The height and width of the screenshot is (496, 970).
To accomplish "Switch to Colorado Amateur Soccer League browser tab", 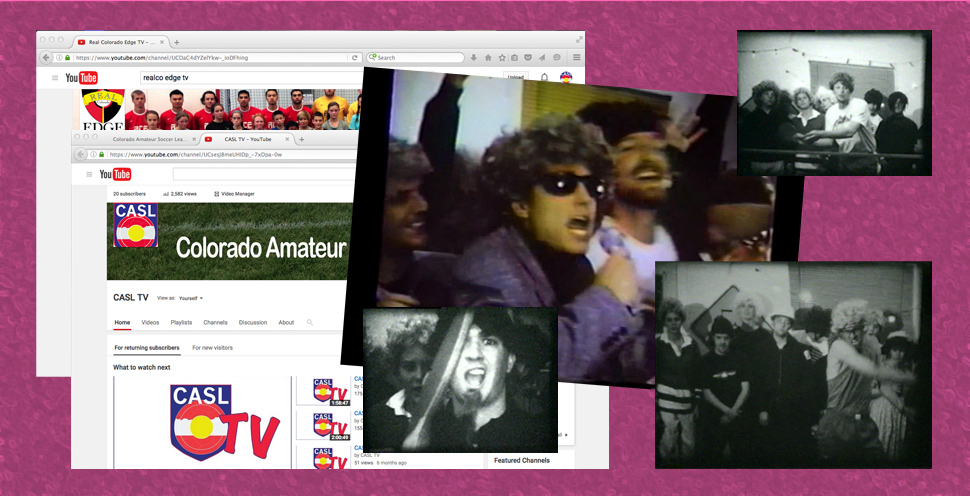I will pos(151,139).
